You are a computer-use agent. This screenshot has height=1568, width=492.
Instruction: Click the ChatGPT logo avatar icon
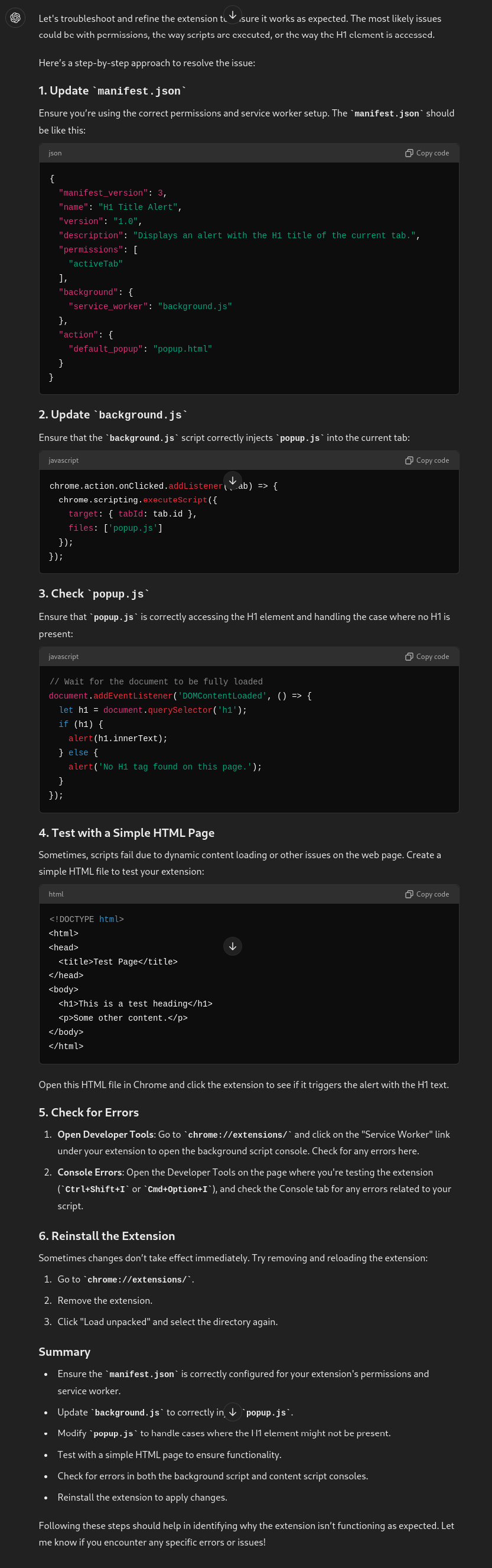click(x=15, y=18)
